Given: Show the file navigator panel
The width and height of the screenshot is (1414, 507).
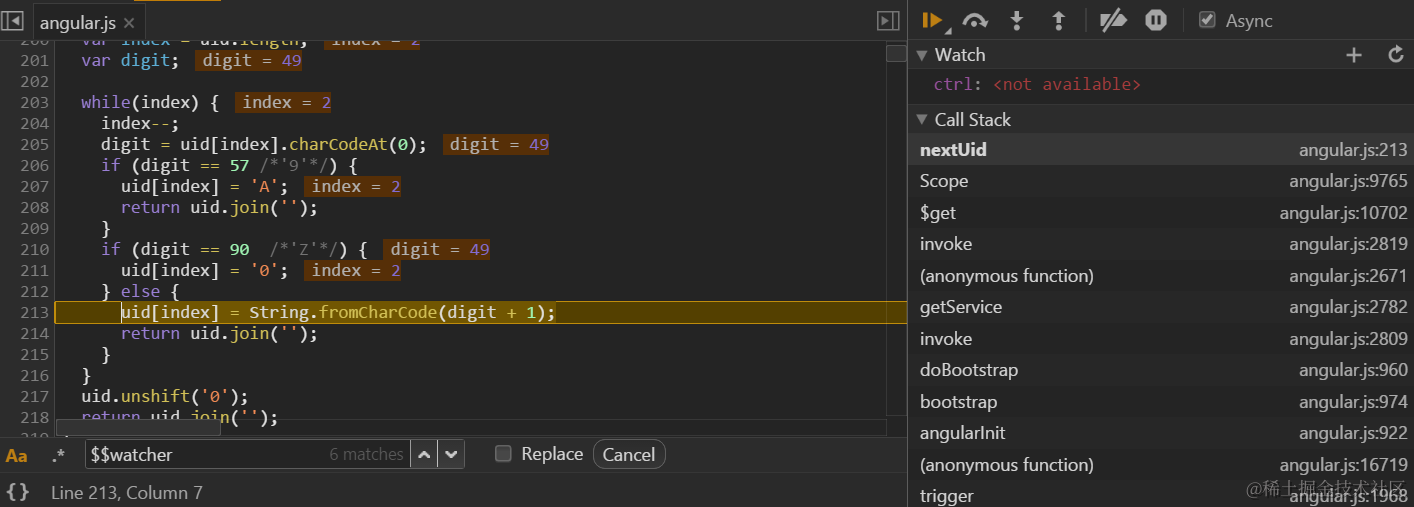Looking at the screenshot, I should coord(13,20).
